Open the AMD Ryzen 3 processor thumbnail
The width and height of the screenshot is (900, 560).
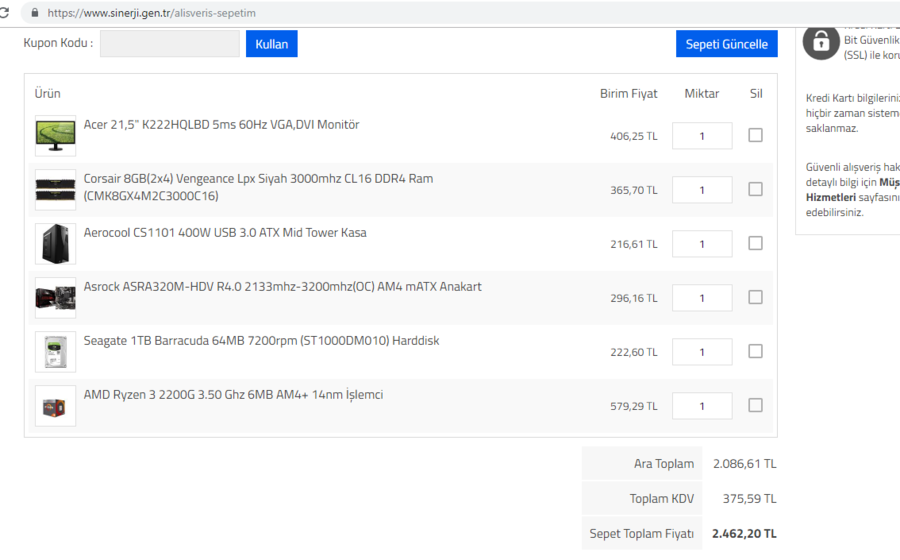(55, 406)
